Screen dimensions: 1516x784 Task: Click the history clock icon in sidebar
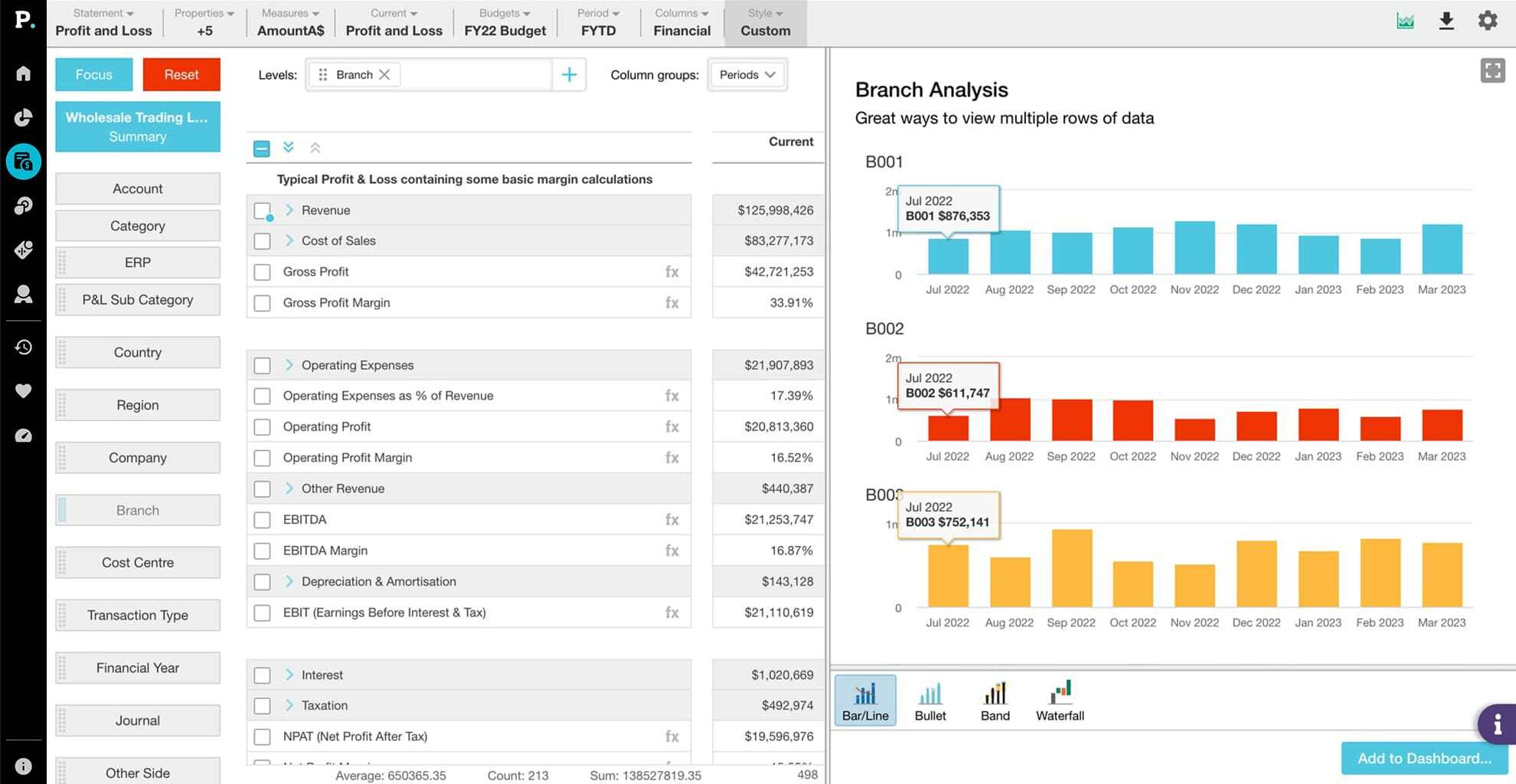(24, 347)
